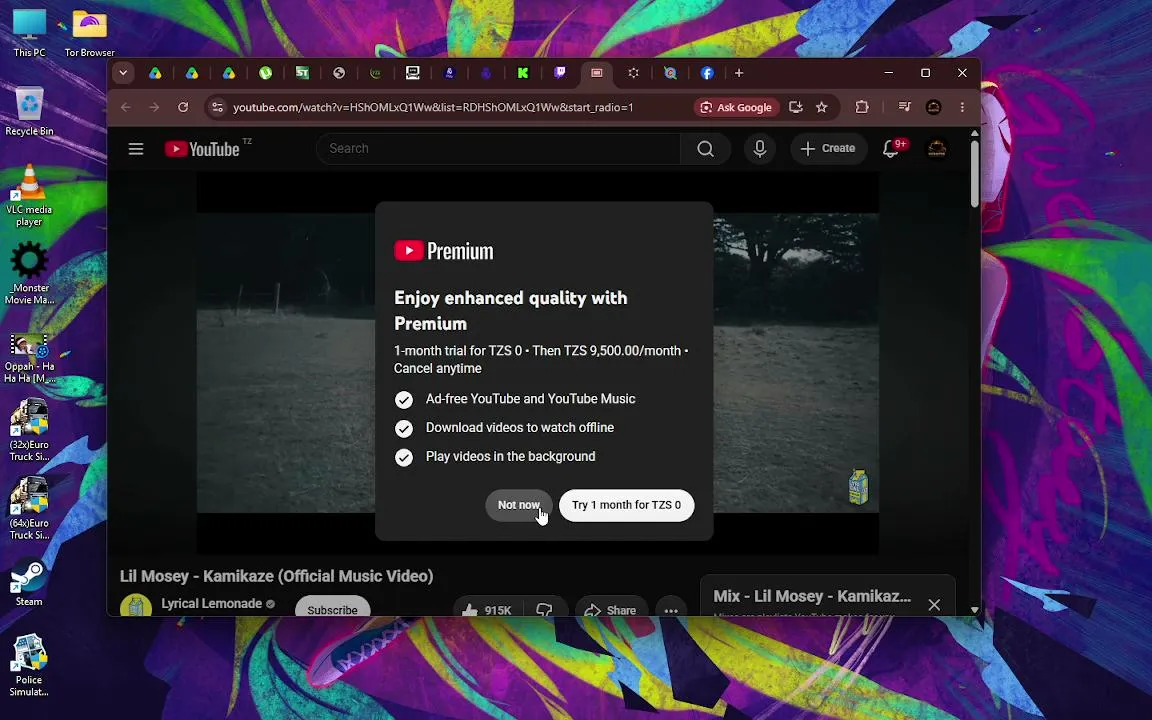Click the page vertical scrollbar thumb
The height and width of the screenshot is (720, 1152).
coord(974,174)
